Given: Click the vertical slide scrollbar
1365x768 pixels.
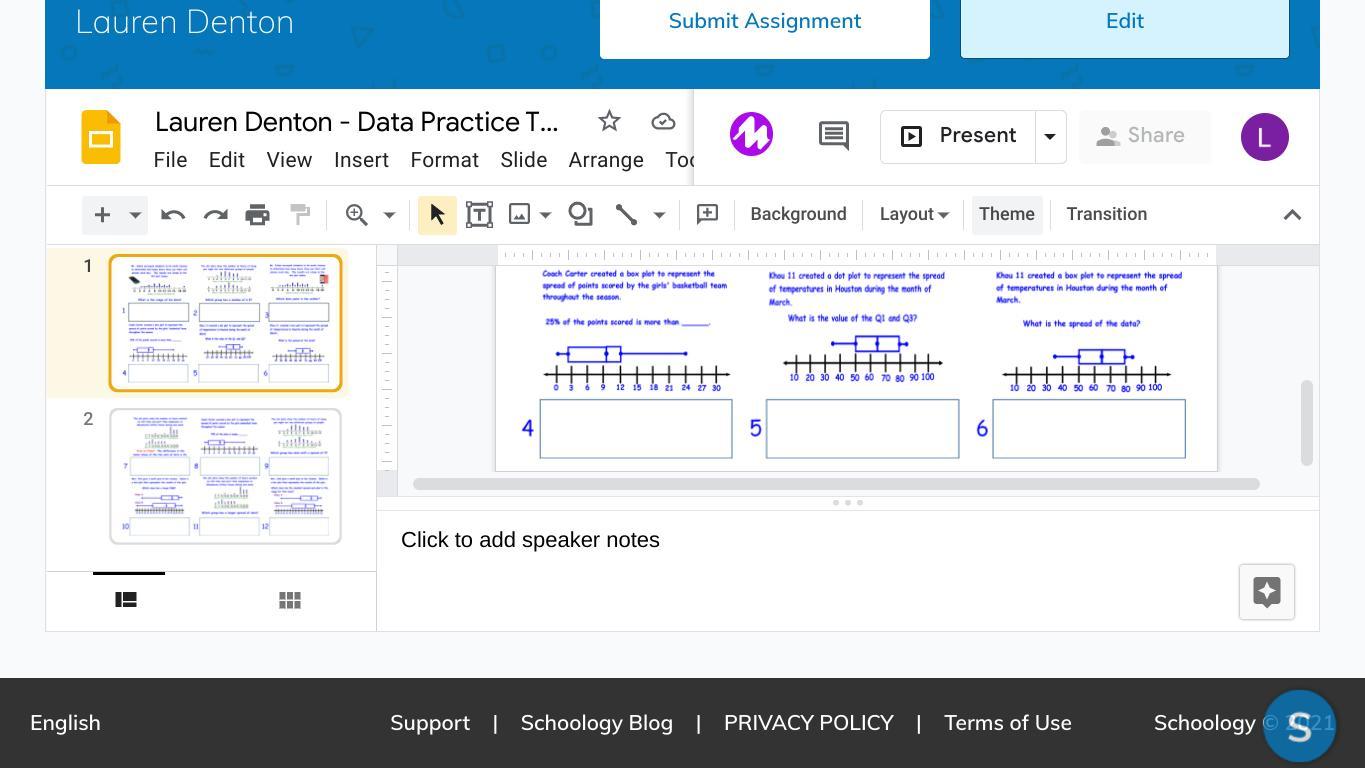Looking at the screenshot, I should 1306,422.
